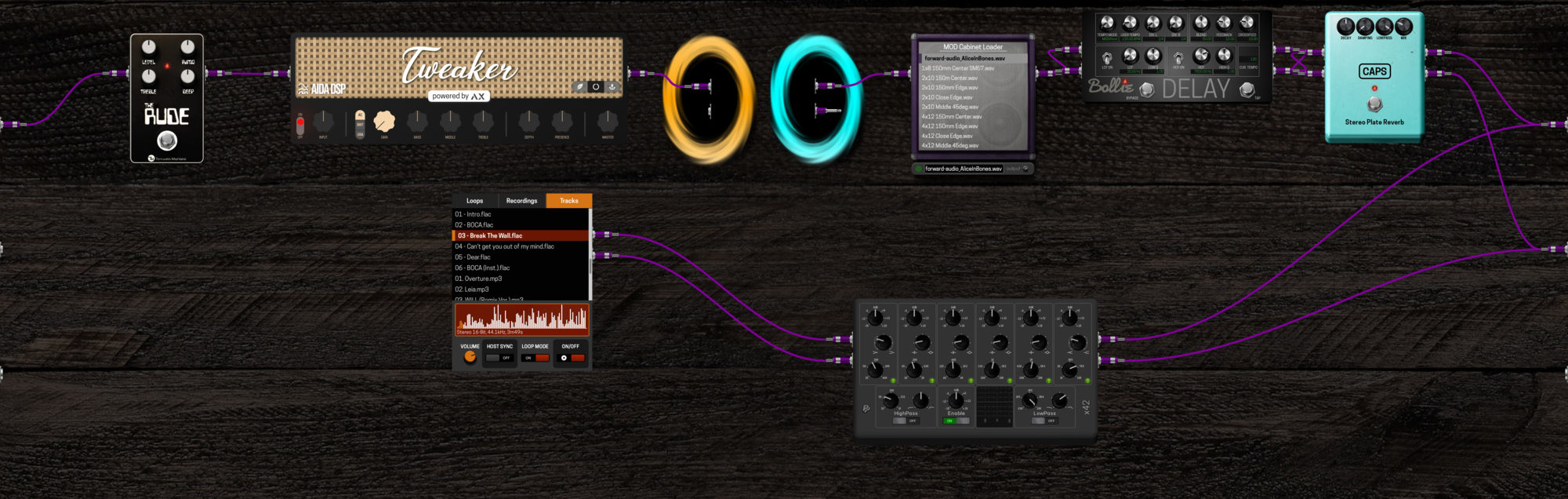1568x499 pixels.
Task: Click the Bollie Delay TAP footswitch
Action: pyautogui.click(x=1247, y=90)
